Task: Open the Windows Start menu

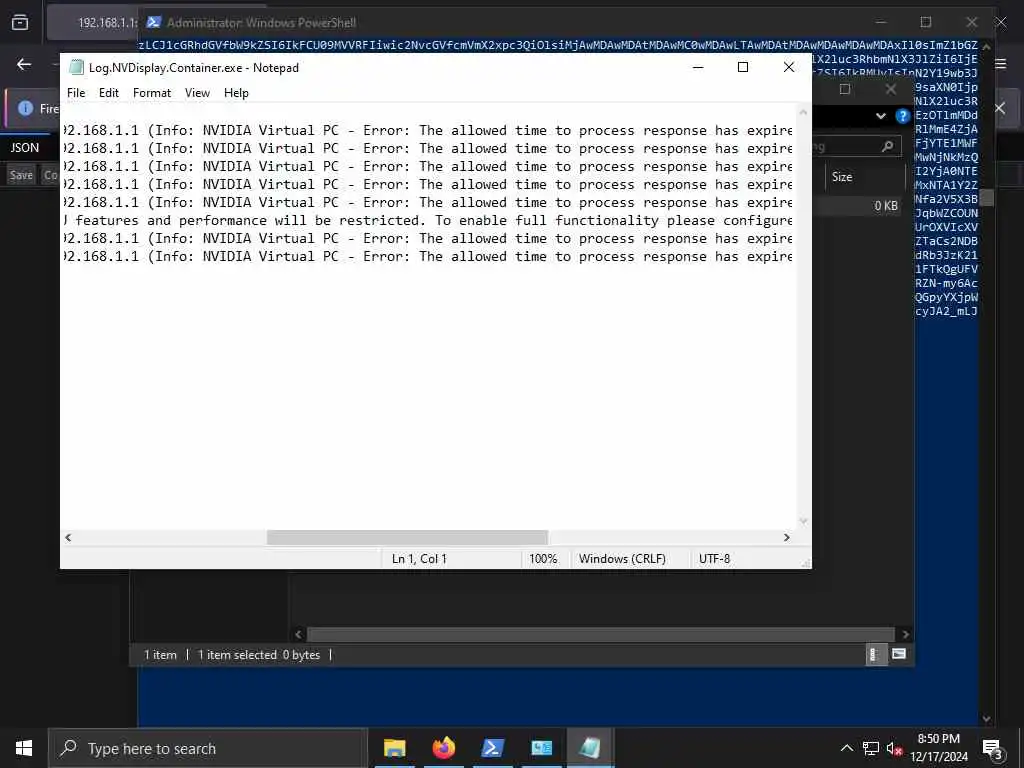Action: tap(24, 748)
